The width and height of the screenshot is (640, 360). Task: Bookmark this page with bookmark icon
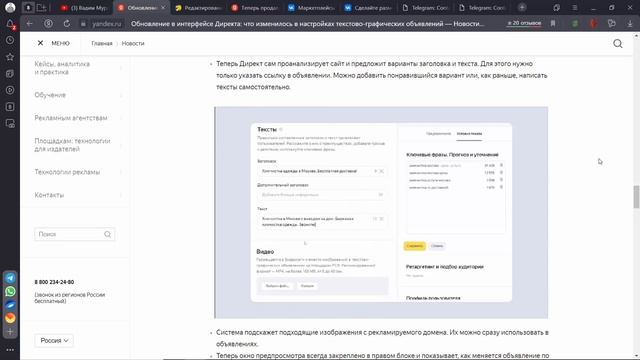[x=553, y=24]
